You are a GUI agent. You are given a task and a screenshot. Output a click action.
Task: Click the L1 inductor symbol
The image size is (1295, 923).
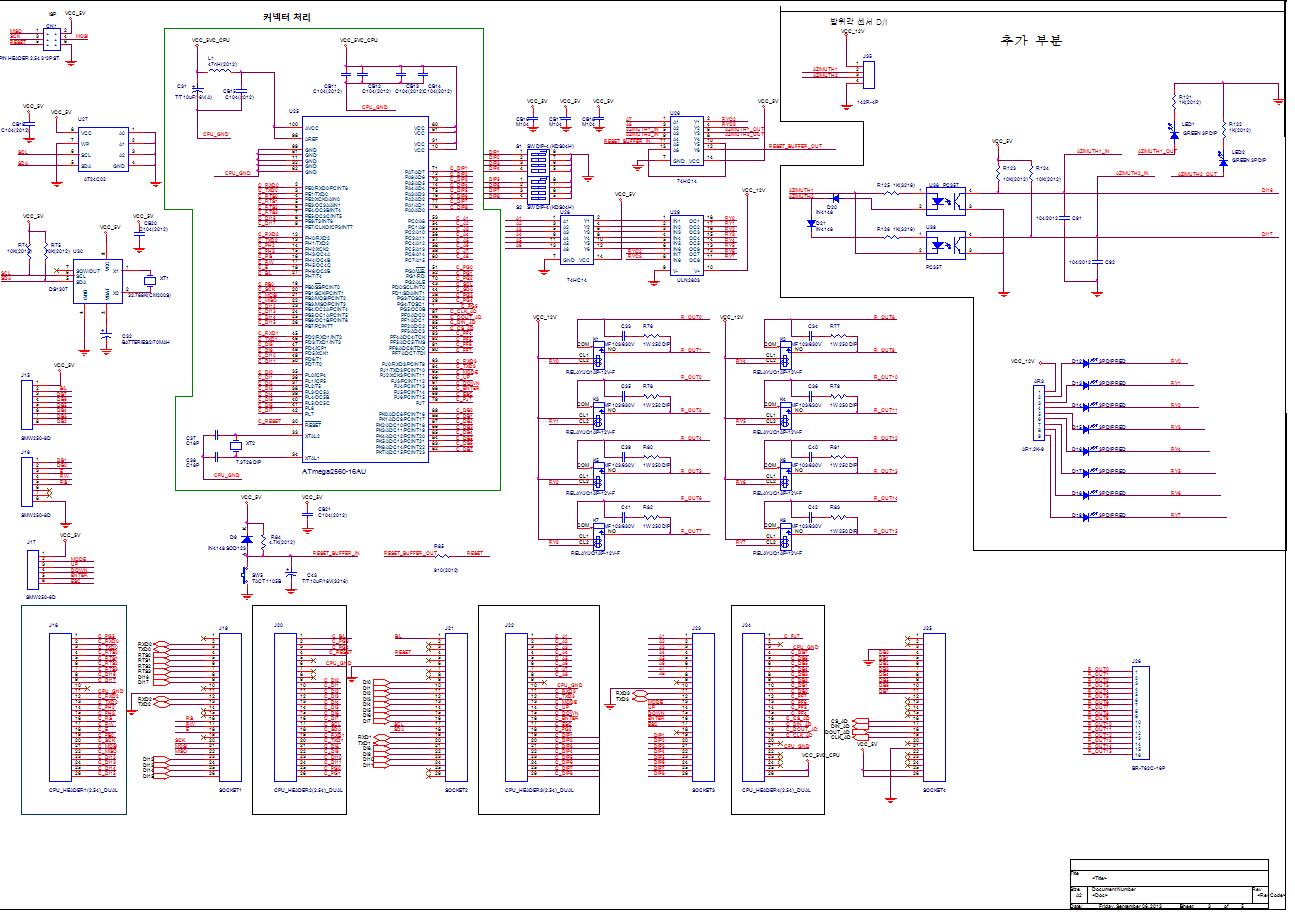(218, 72)
